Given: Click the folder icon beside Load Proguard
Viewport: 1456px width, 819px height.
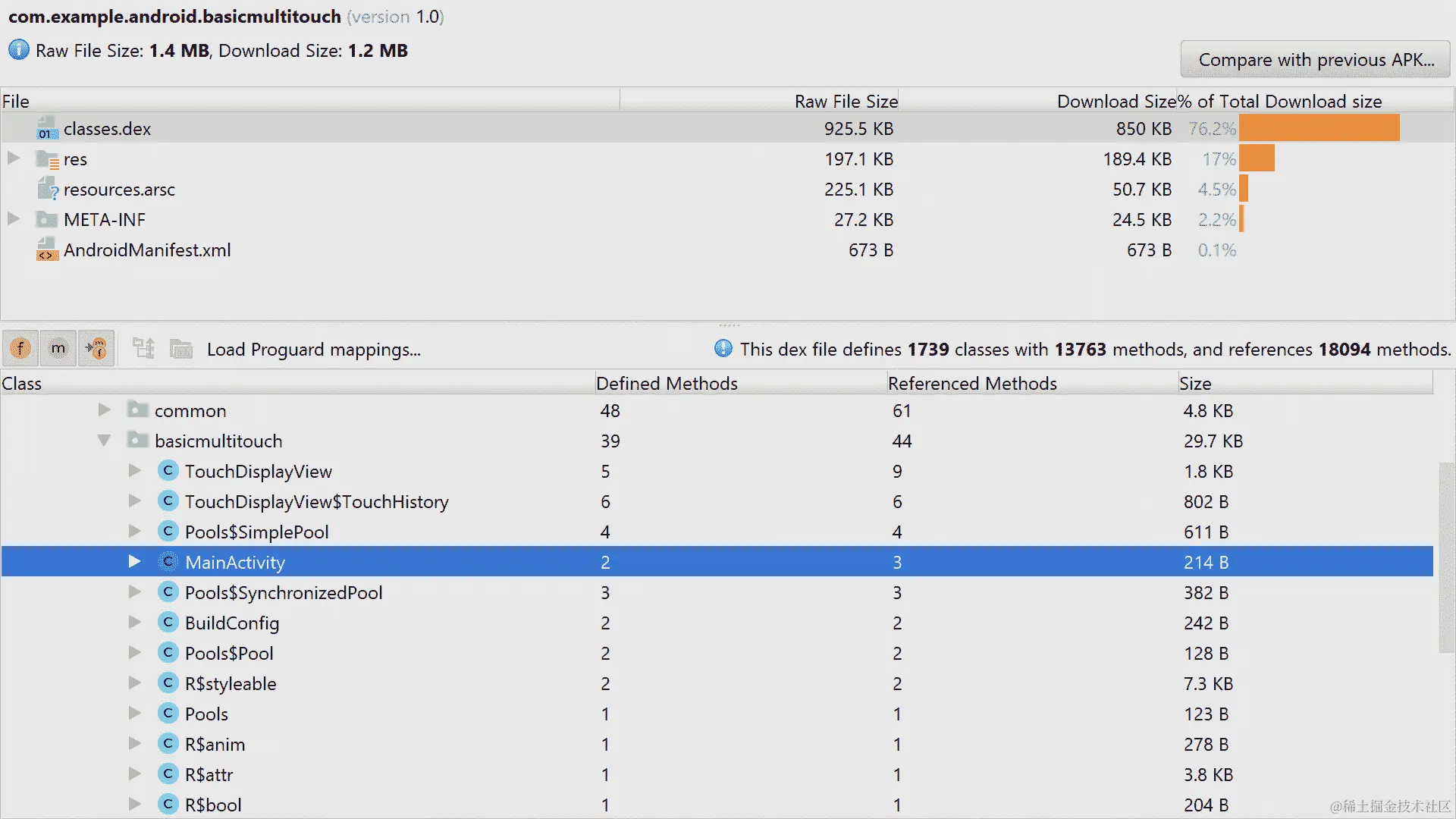Looking at the screenshot, I should click(181, 349).
